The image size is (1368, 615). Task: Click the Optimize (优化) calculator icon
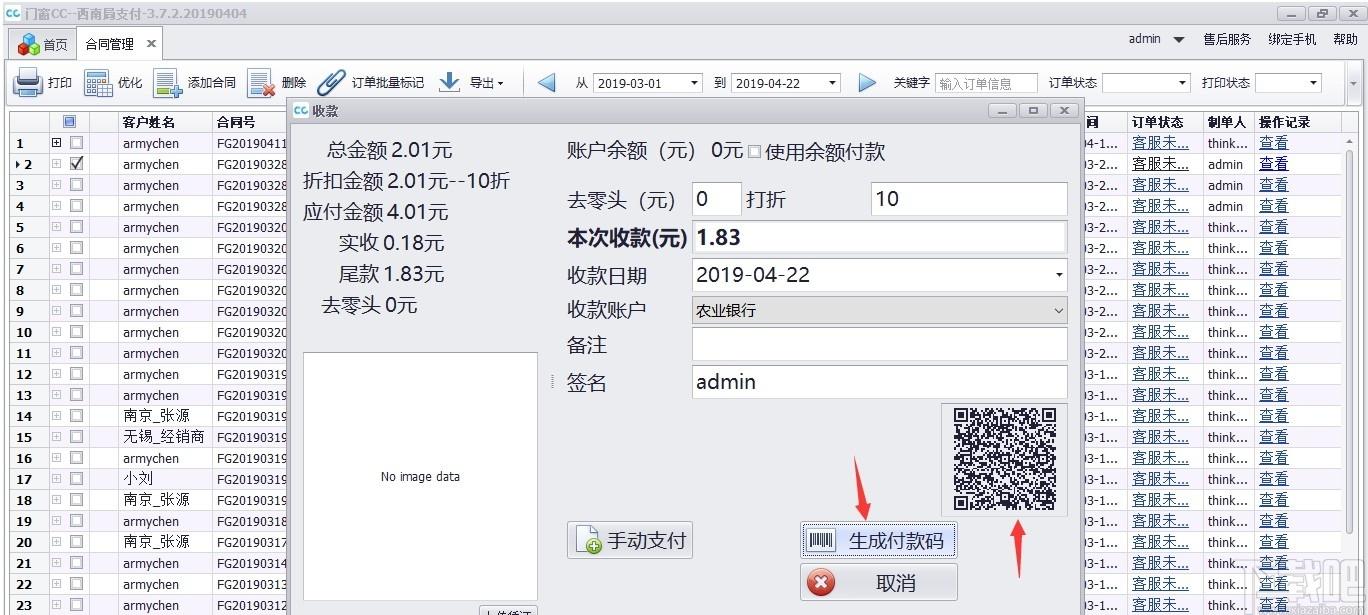pos(98,83)
